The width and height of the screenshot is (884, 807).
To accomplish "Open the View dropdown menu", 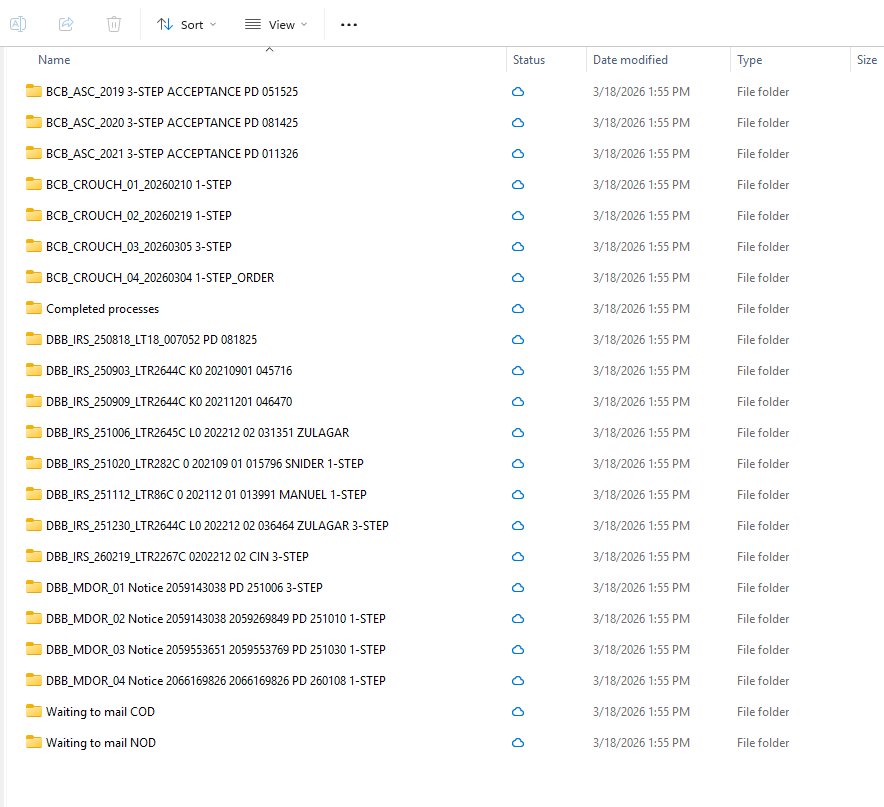I will click(x=276, y=25).
